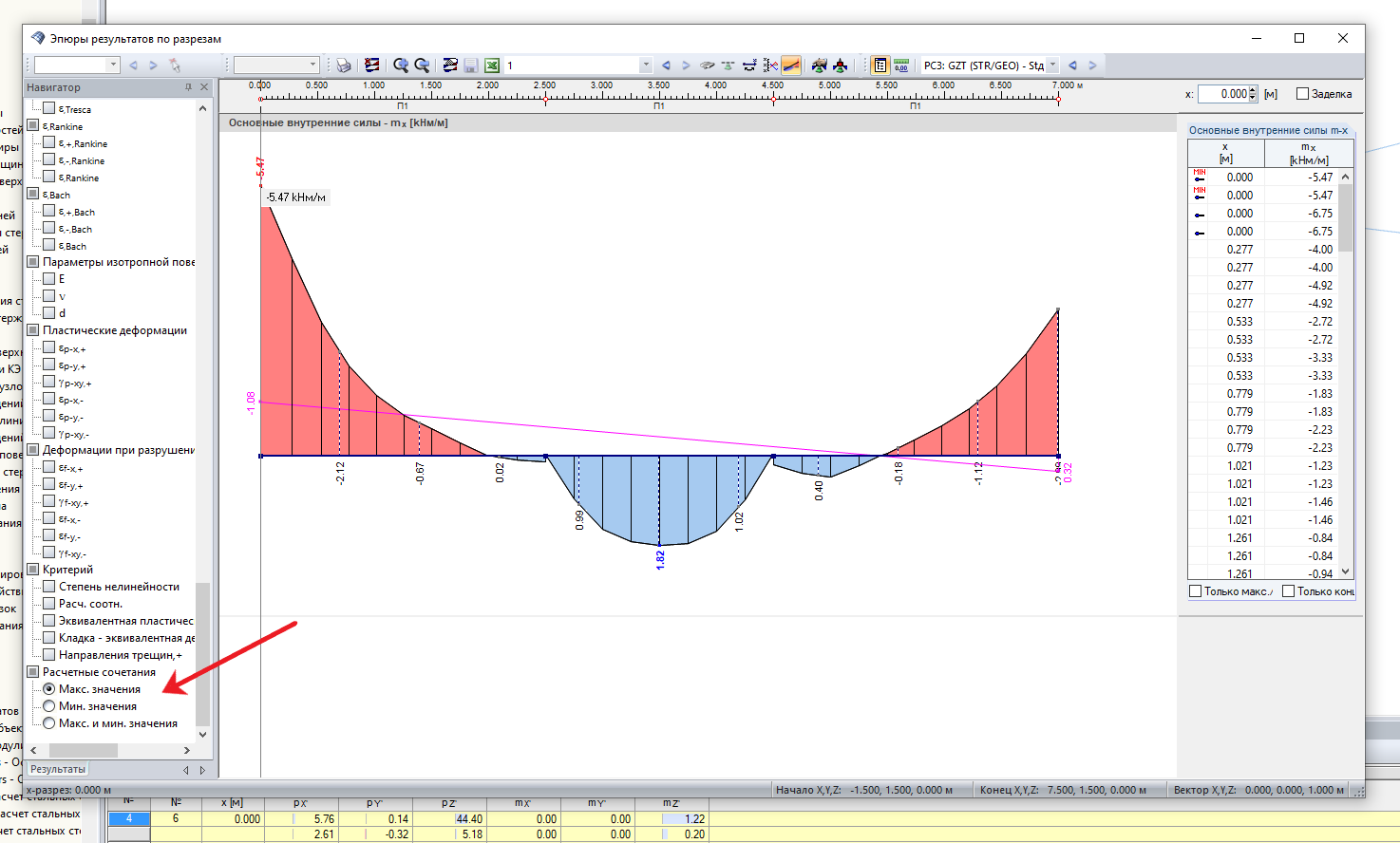Click the striped icon right of the printer
Screen dimensions: 1400x843
pos(372,66)
